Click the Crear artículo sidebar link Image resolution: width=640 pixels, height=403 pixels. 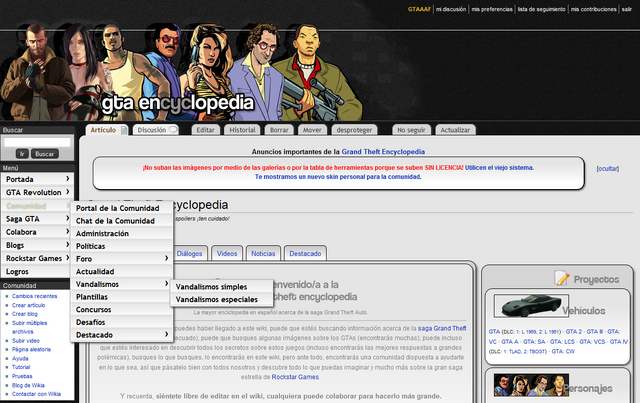28,305
